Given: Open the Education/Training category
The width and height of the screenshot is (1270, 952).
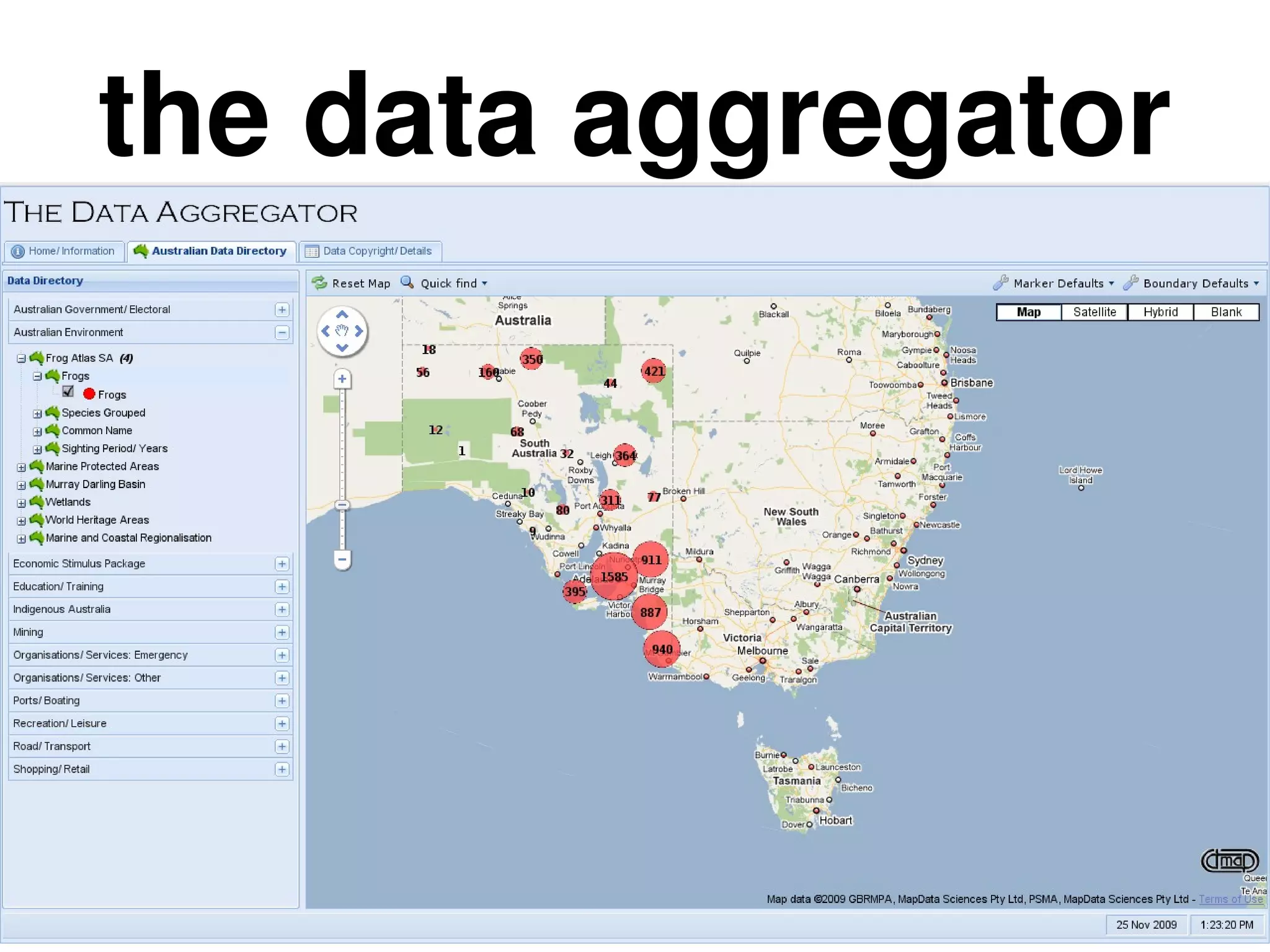Looking at the screenshot, I should [x=151, y=587].
